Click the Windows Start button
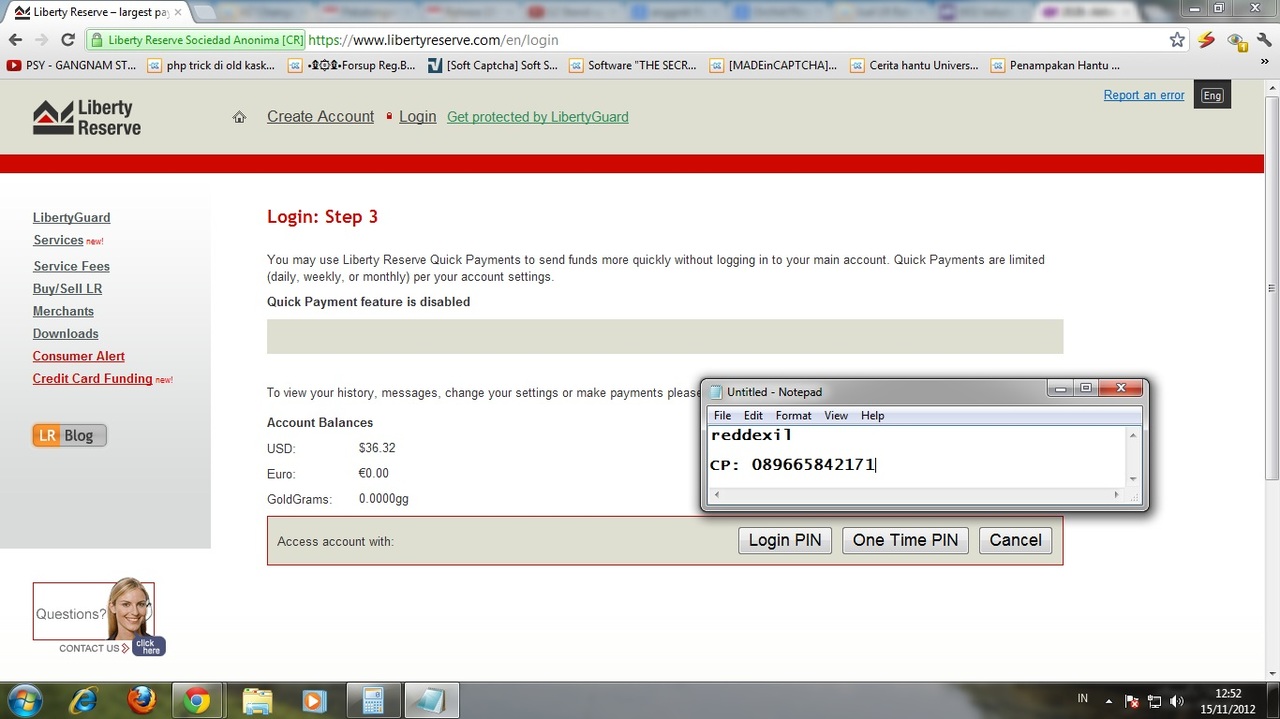Screen dimensions: 1280x719 click(x=24, y=700)
